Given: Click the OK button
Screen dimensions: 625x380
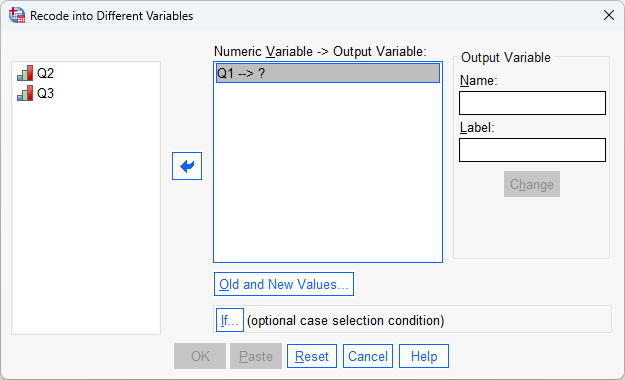Looking at the screenshot, I should [200, 356].
